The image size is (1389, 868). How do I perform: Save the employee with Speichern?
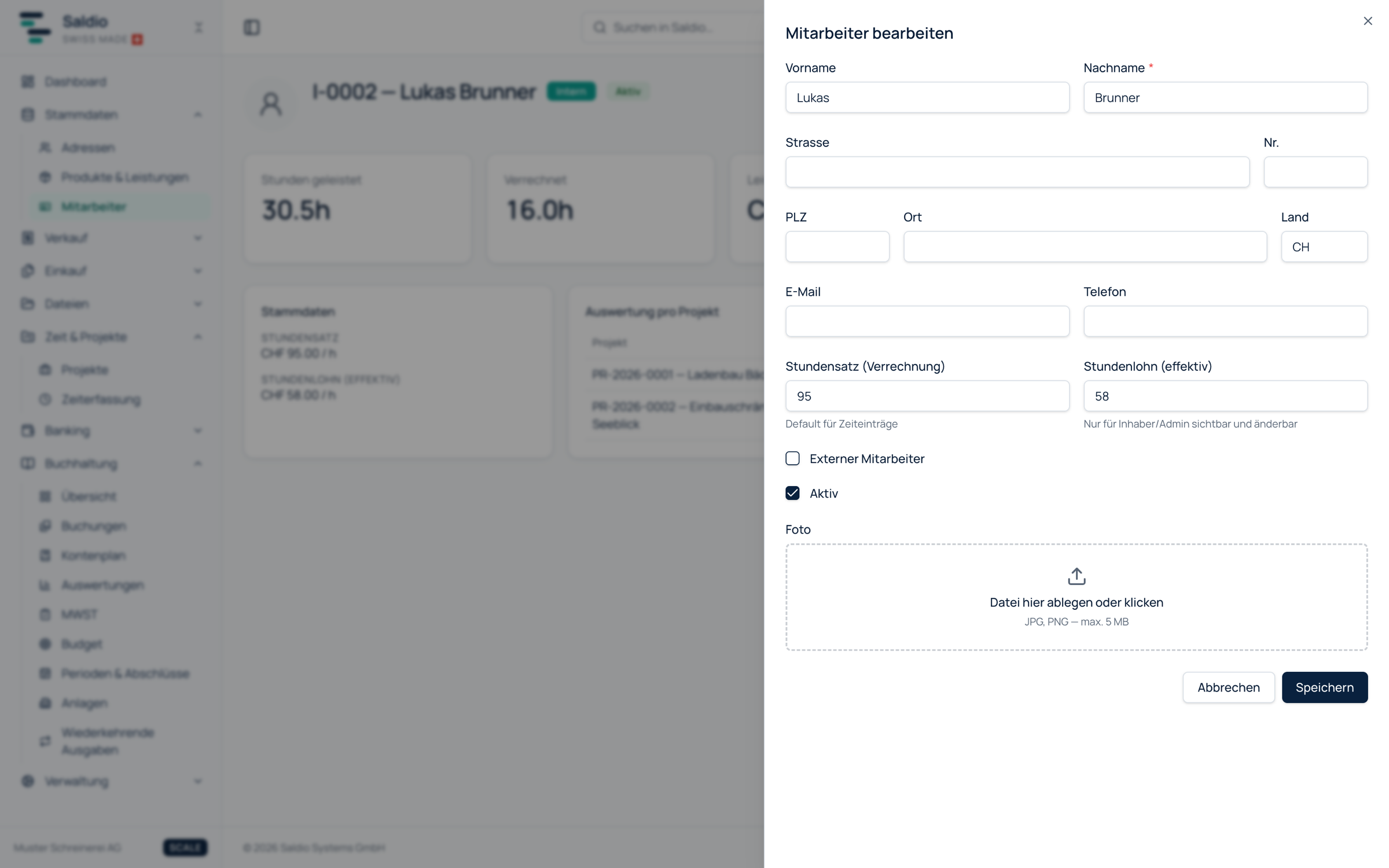coord(1324,687)
